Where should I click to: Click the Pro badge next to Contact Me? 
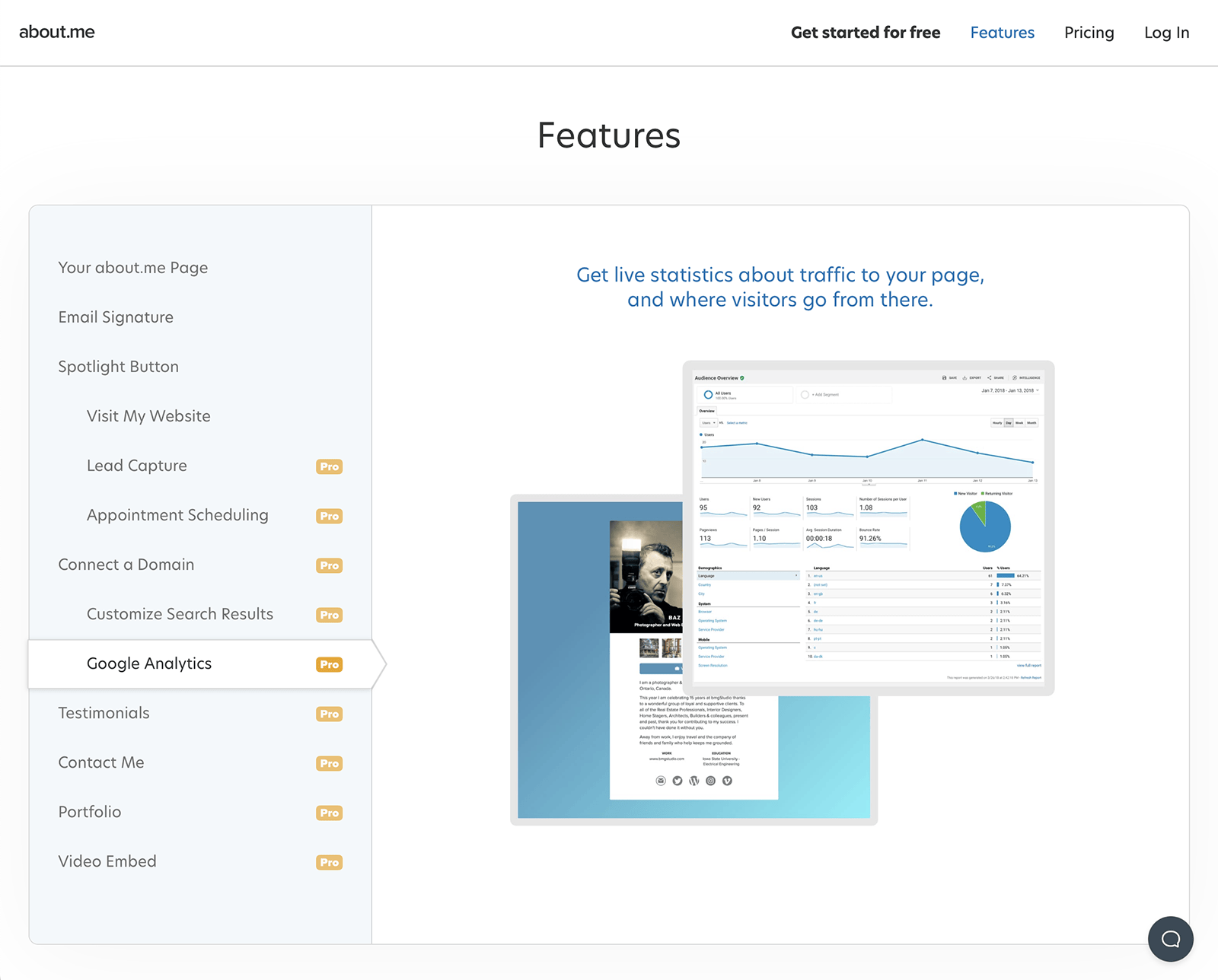330,763
